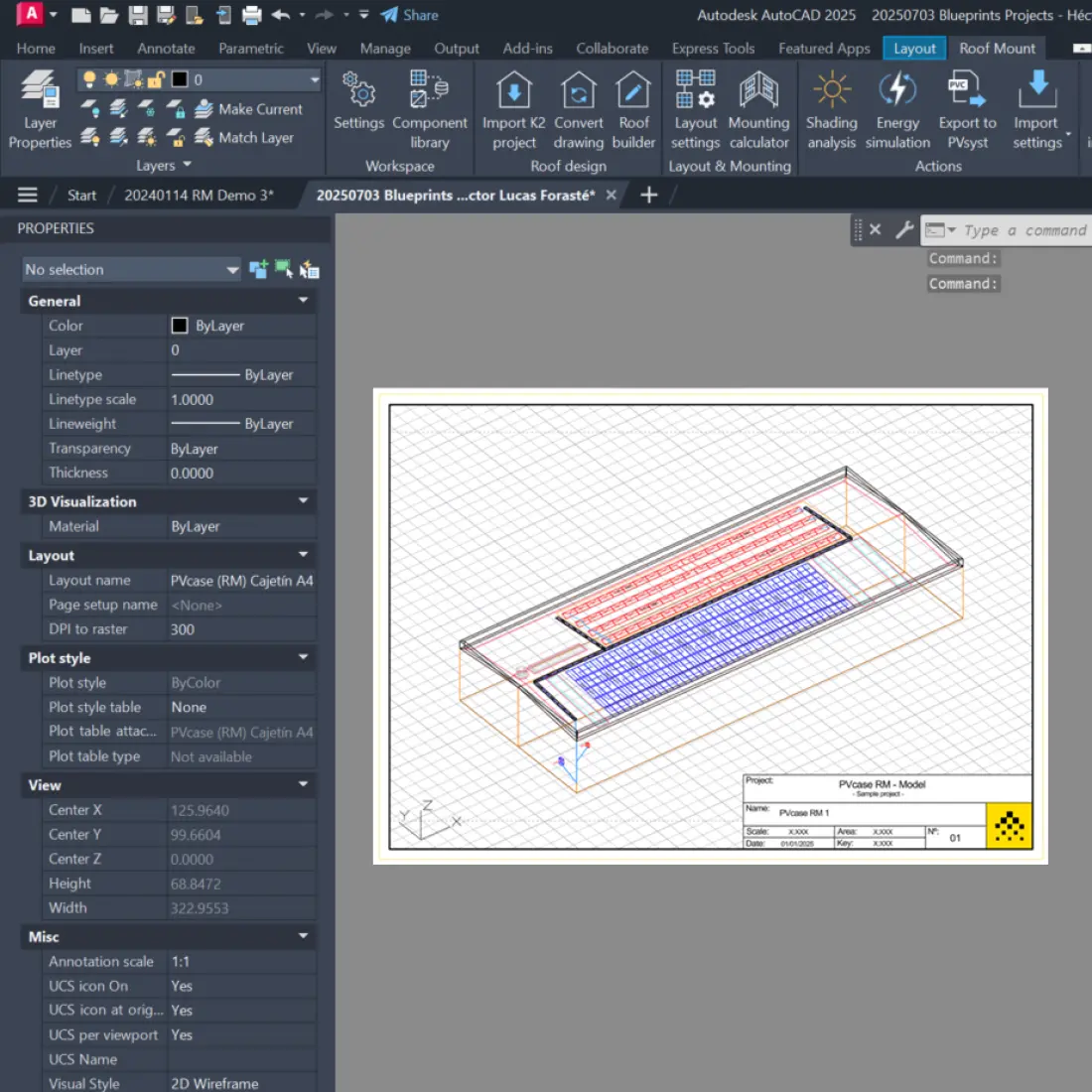Open the Parametric menu
This screenshot has width=1092, height=1092.
[251, 48]
